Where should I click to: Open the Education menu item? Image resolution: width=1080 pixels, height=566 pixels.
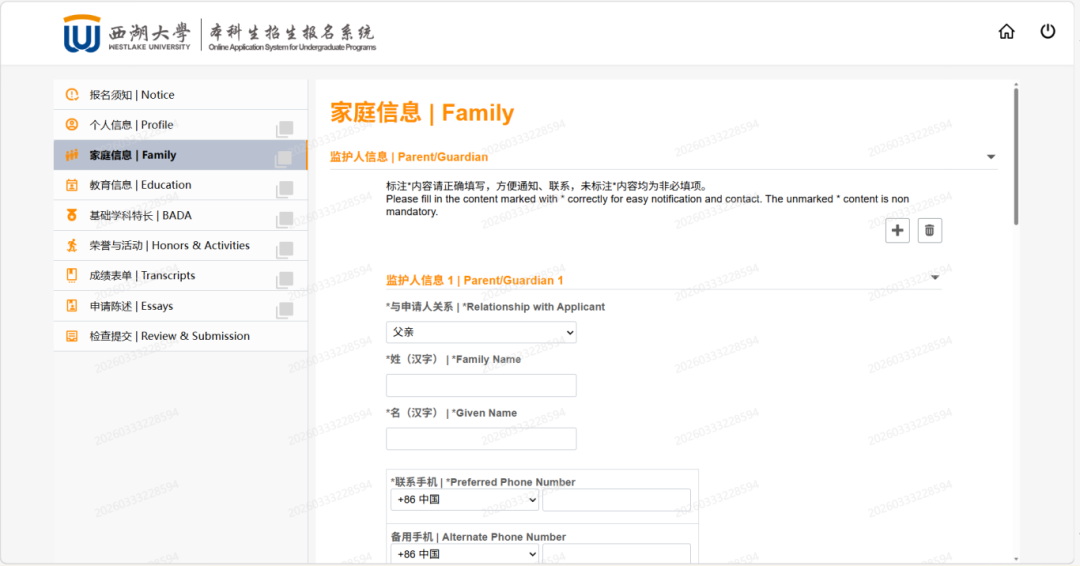pos(180,185)
